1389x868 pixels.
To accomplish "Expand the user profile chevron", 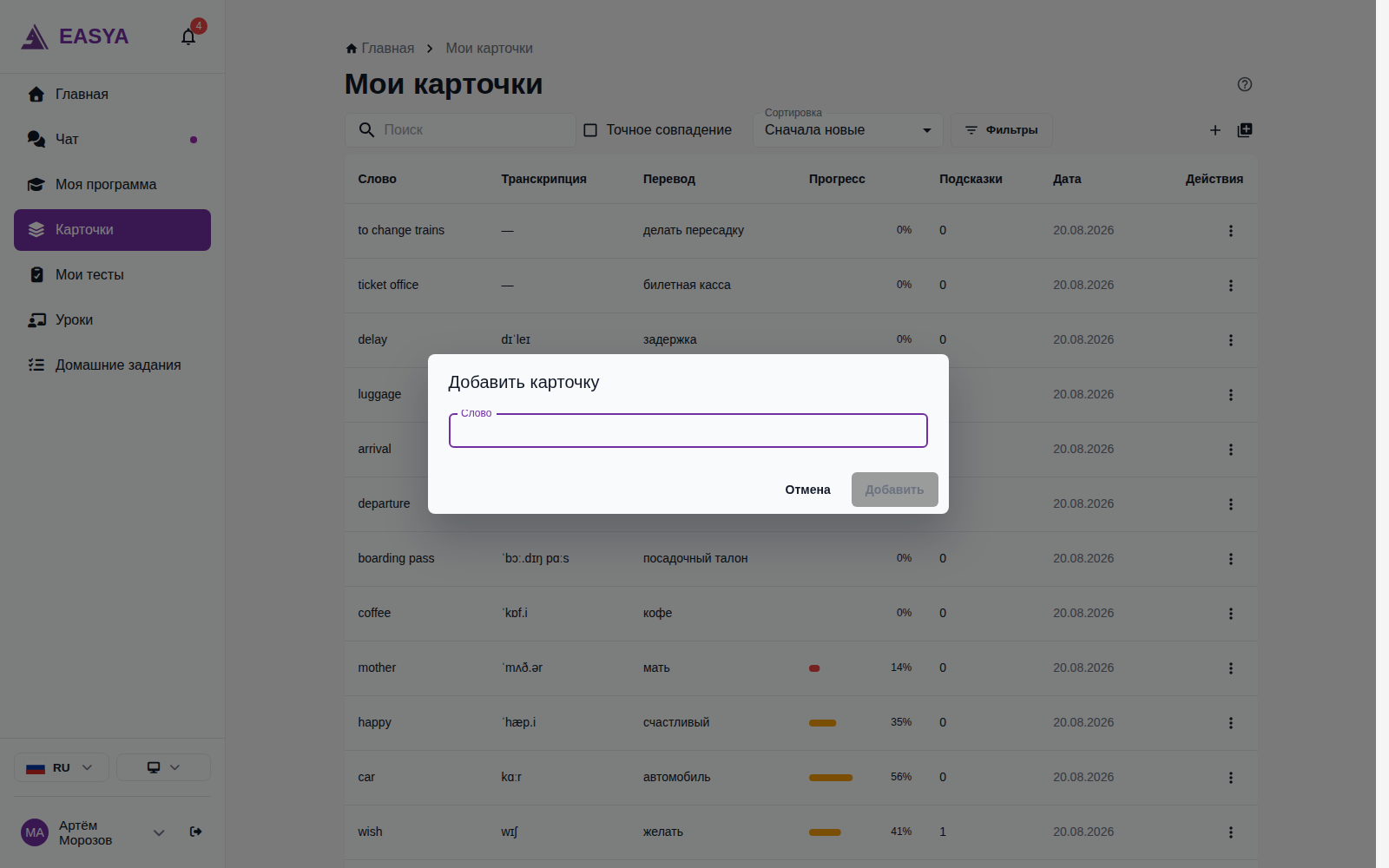I will tap(159, 832).
